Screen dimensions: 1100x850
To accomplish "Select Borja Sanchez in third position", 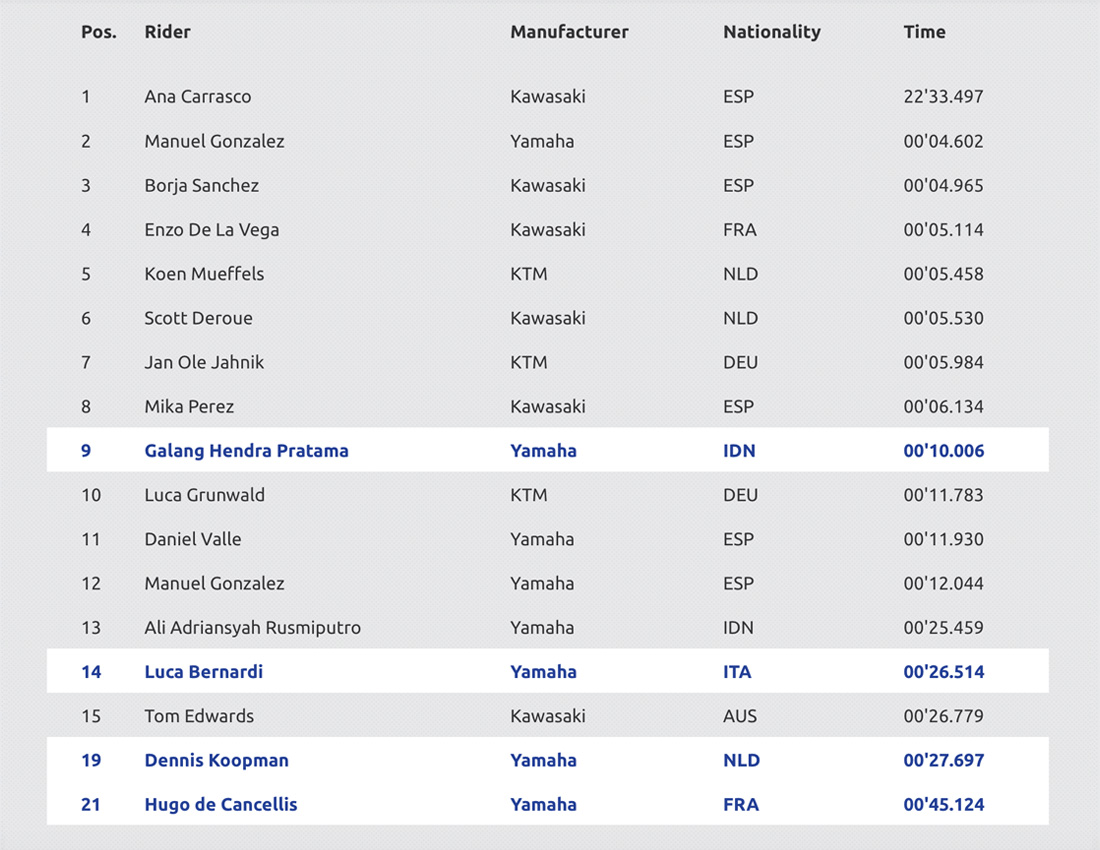I will pos(201,186).
